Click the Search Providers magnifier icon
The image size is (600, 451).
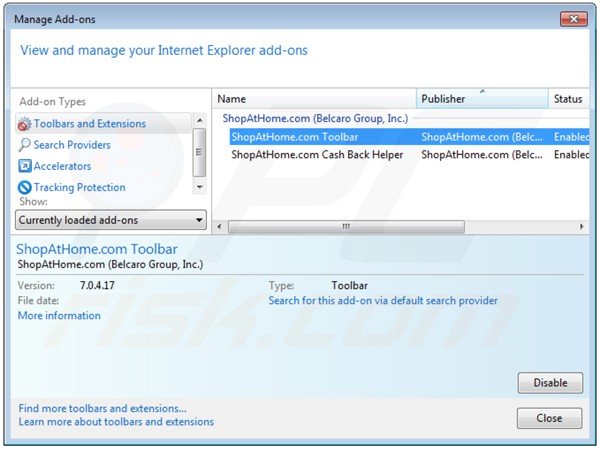tap(24, 145)
